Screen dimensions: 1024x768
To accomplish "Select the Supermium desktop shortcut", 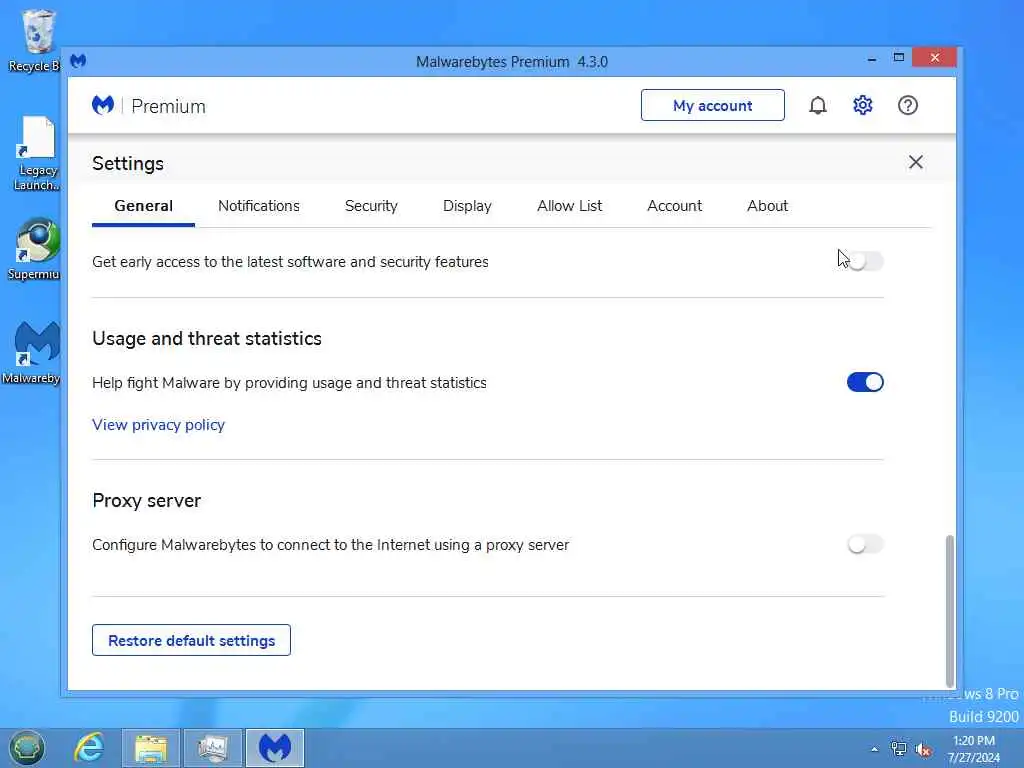I will 36,249.
